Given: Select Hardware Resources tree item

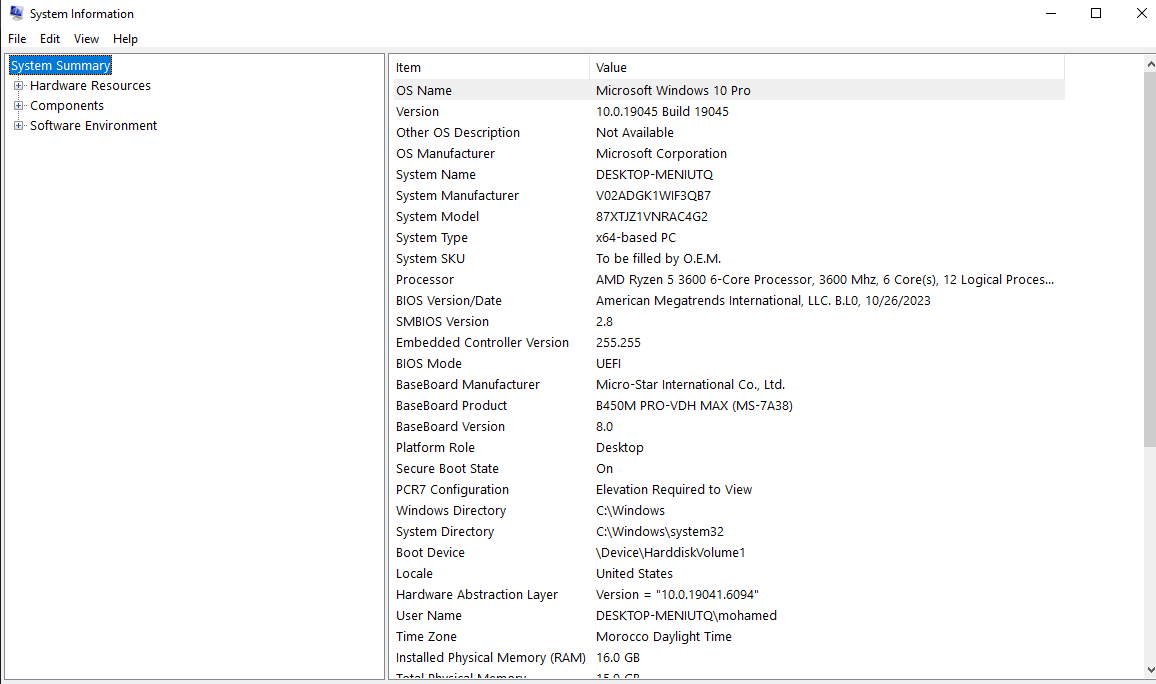Looking at the screenshot, I should [x=90, y=86].
